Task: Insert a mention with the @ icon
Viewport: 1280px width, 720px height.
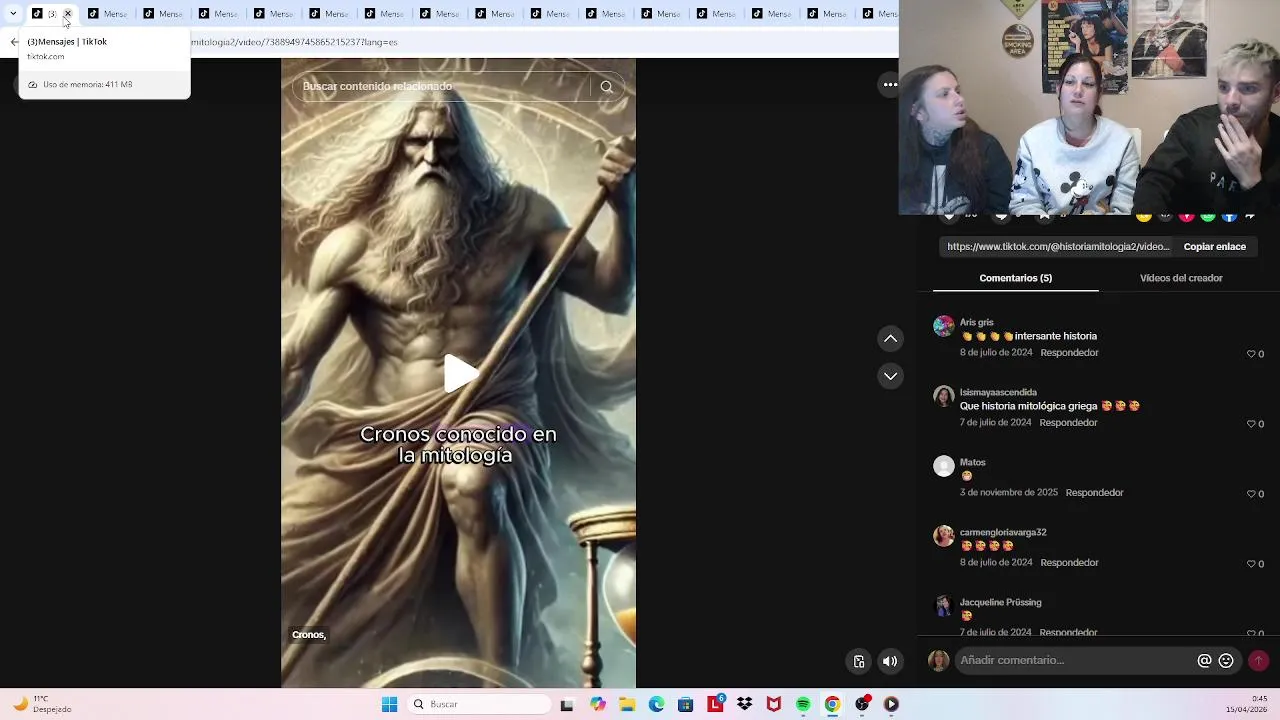Action: 1204,661
